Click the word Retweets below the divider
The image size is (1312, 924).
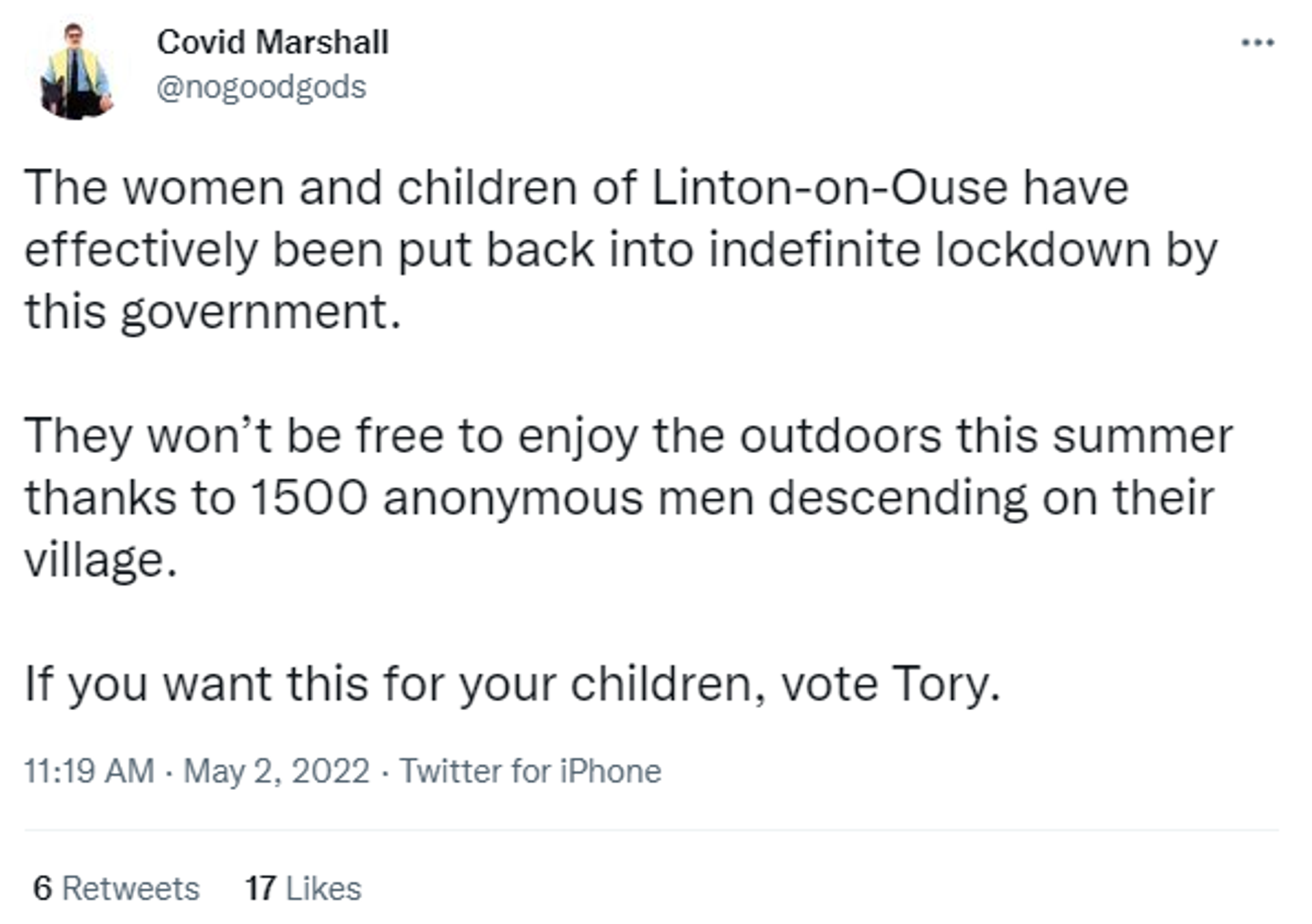(x=131, y=888)
